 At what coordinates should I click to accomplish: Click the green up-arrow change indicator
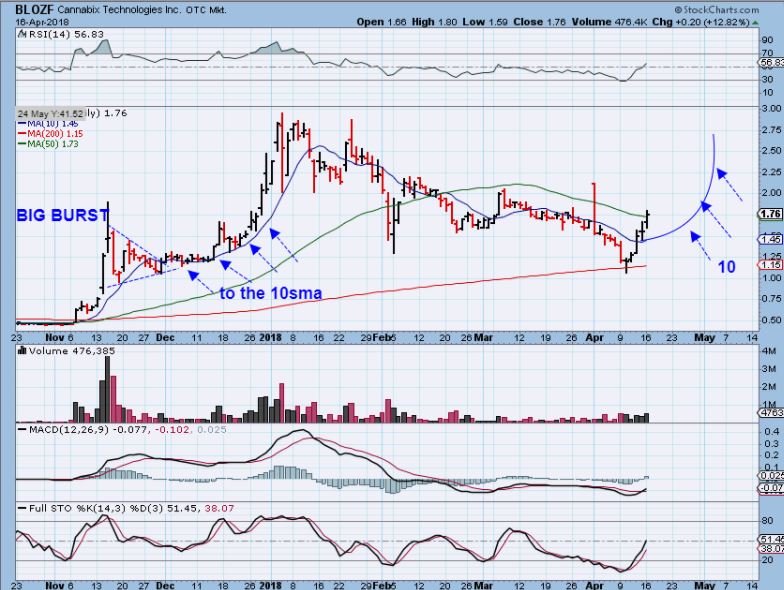(x=756, y=22)
